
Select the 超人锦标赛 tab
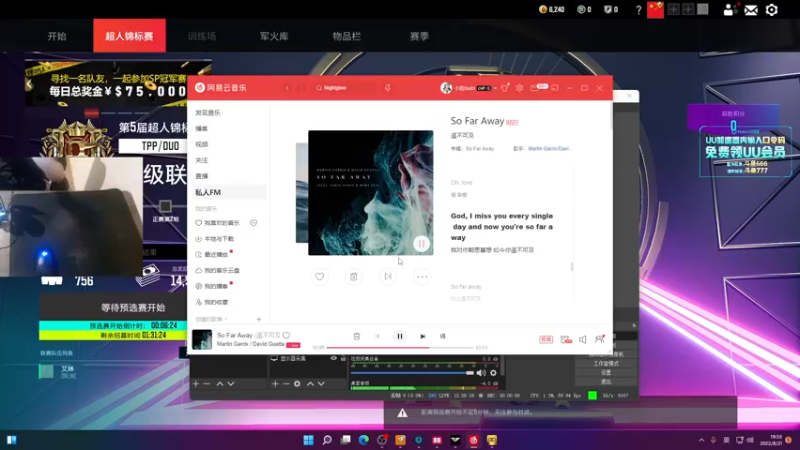click(129, 36)
